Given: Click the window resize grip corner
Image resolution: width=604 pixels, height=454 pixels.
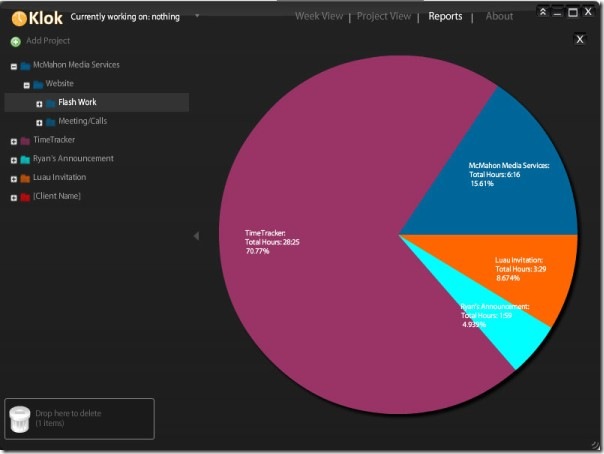Looking at the screenshot, I should coord(595,445).
